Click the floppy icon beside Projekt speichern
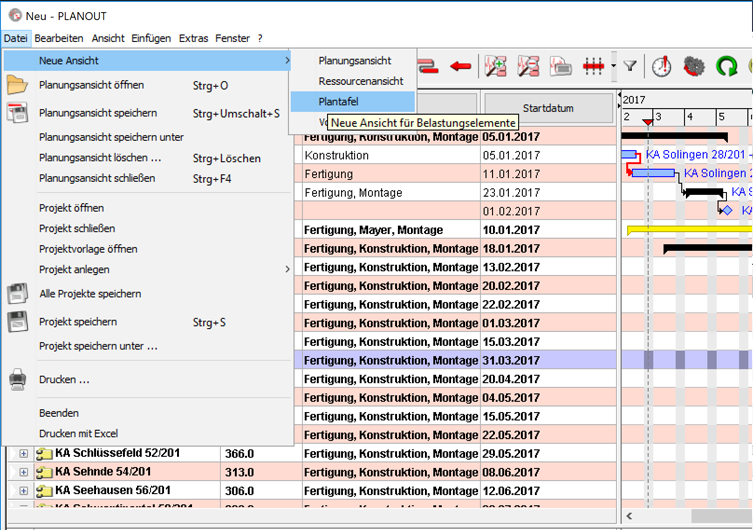 (x=17, y=322)
